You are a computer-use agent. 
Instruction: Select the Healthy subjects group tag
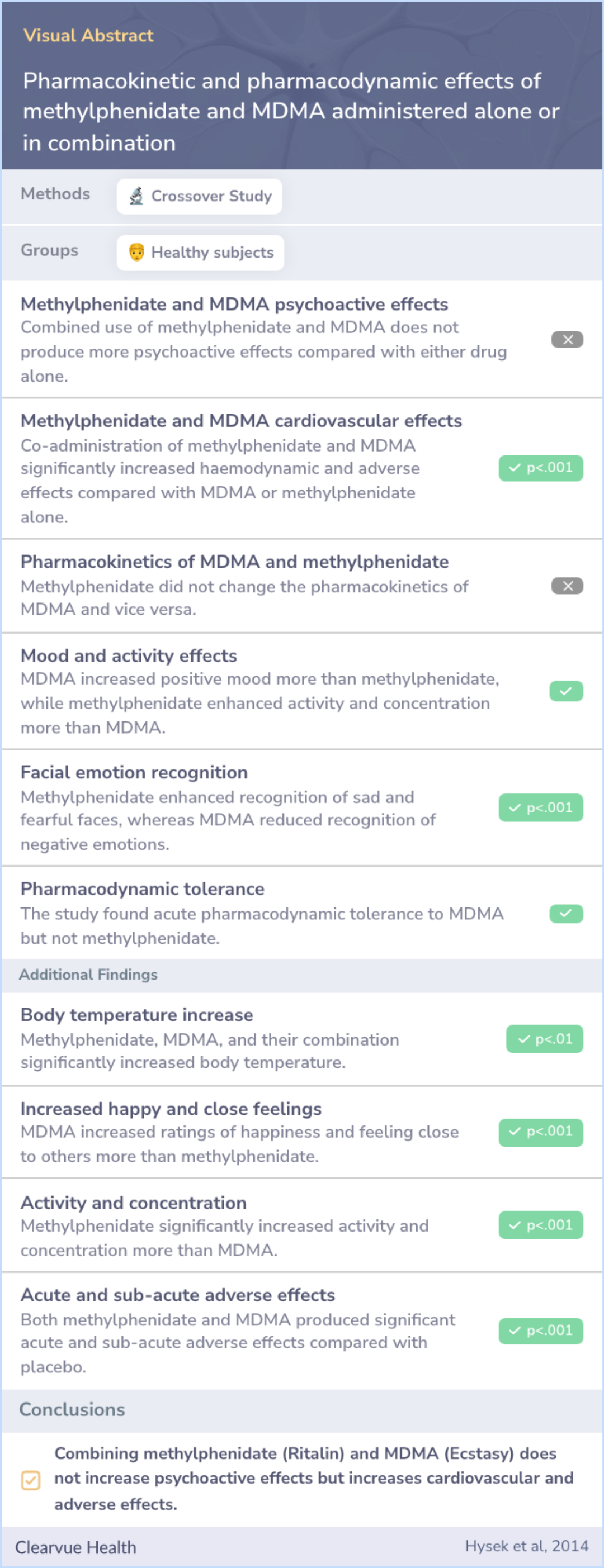point(200,252)
